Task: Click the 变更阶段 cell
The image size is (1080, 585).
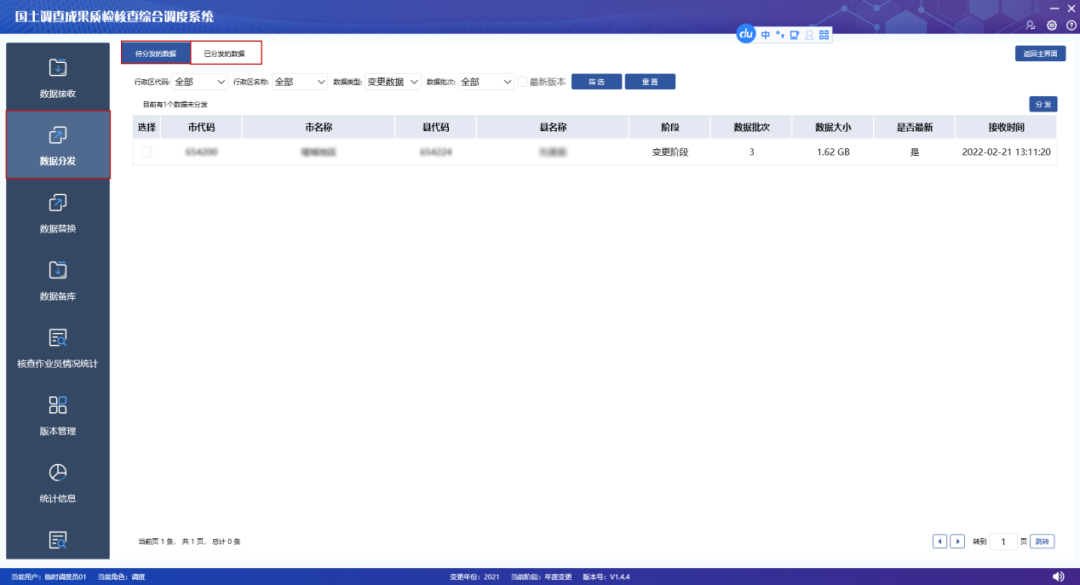Action: point(669,152)
